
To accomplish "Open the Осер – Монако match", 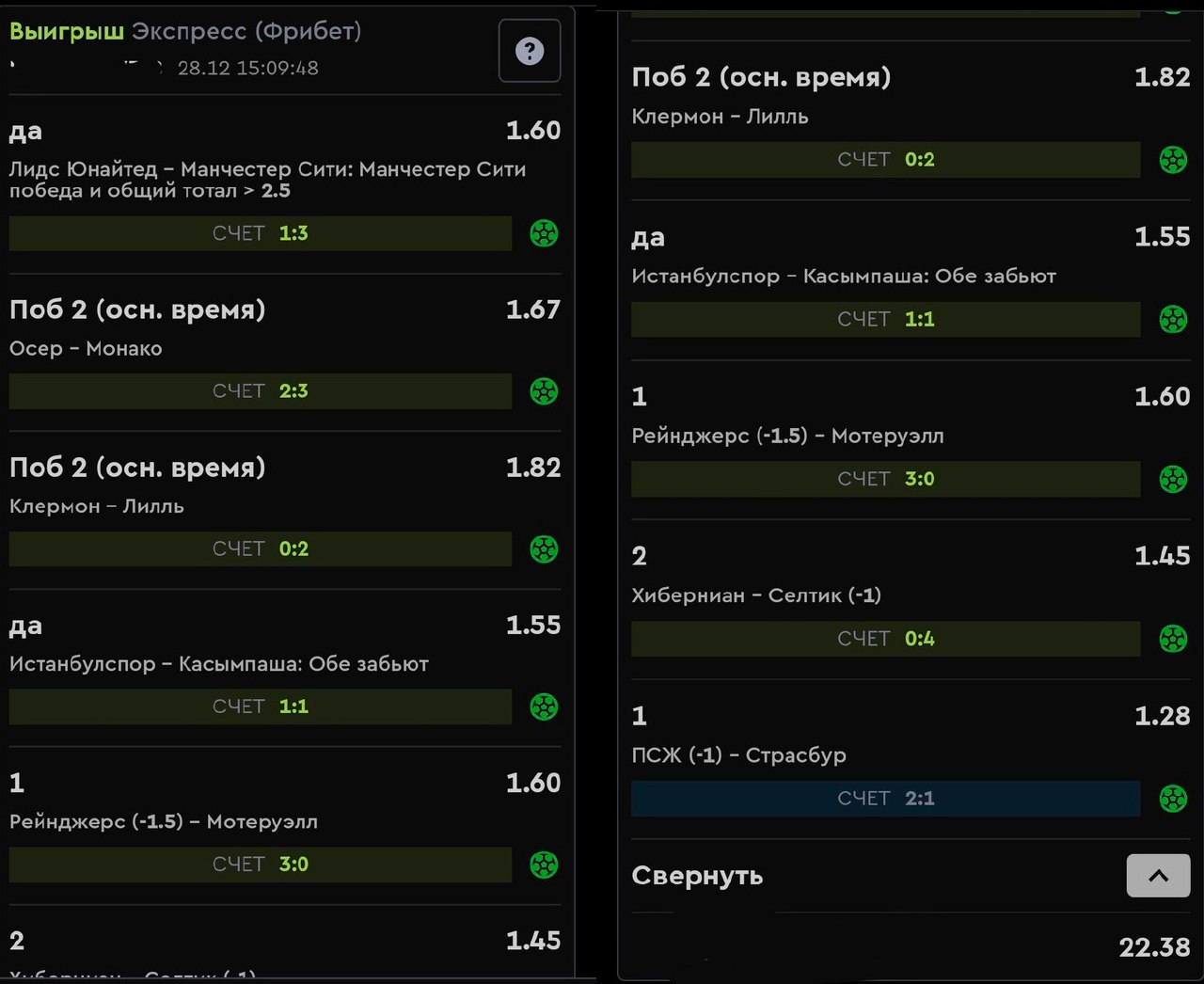I will (86, 349).
